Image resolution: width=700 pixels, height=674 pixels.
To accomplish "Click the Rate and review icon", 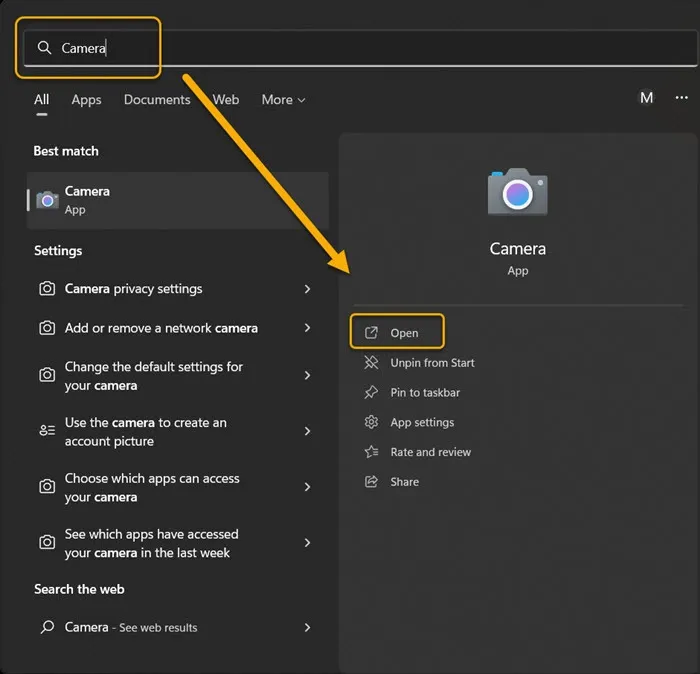I will tap(372, 452).
